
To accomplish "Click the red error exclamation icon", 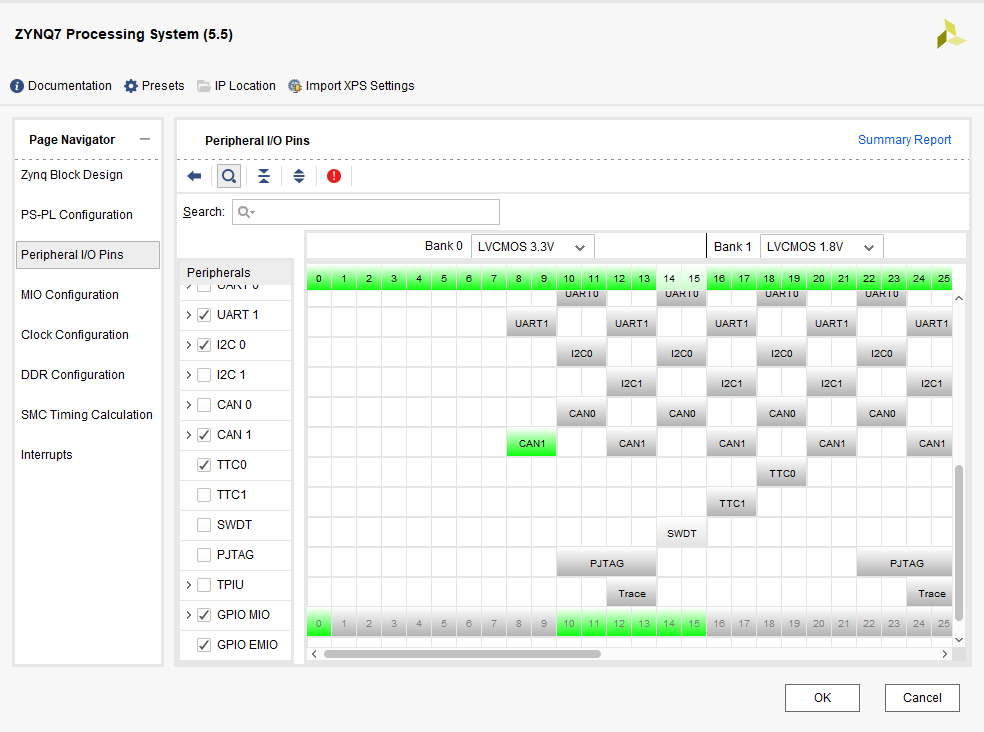I will point(334,176).
